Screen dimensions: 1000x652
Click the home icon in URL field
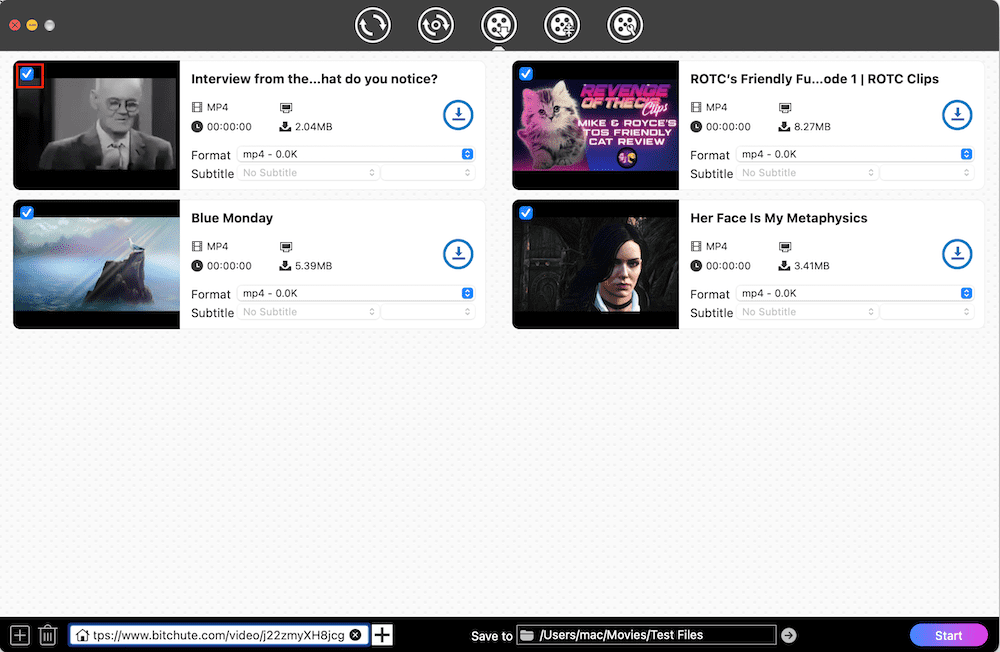pyautogui.click(x=82, y=635)
